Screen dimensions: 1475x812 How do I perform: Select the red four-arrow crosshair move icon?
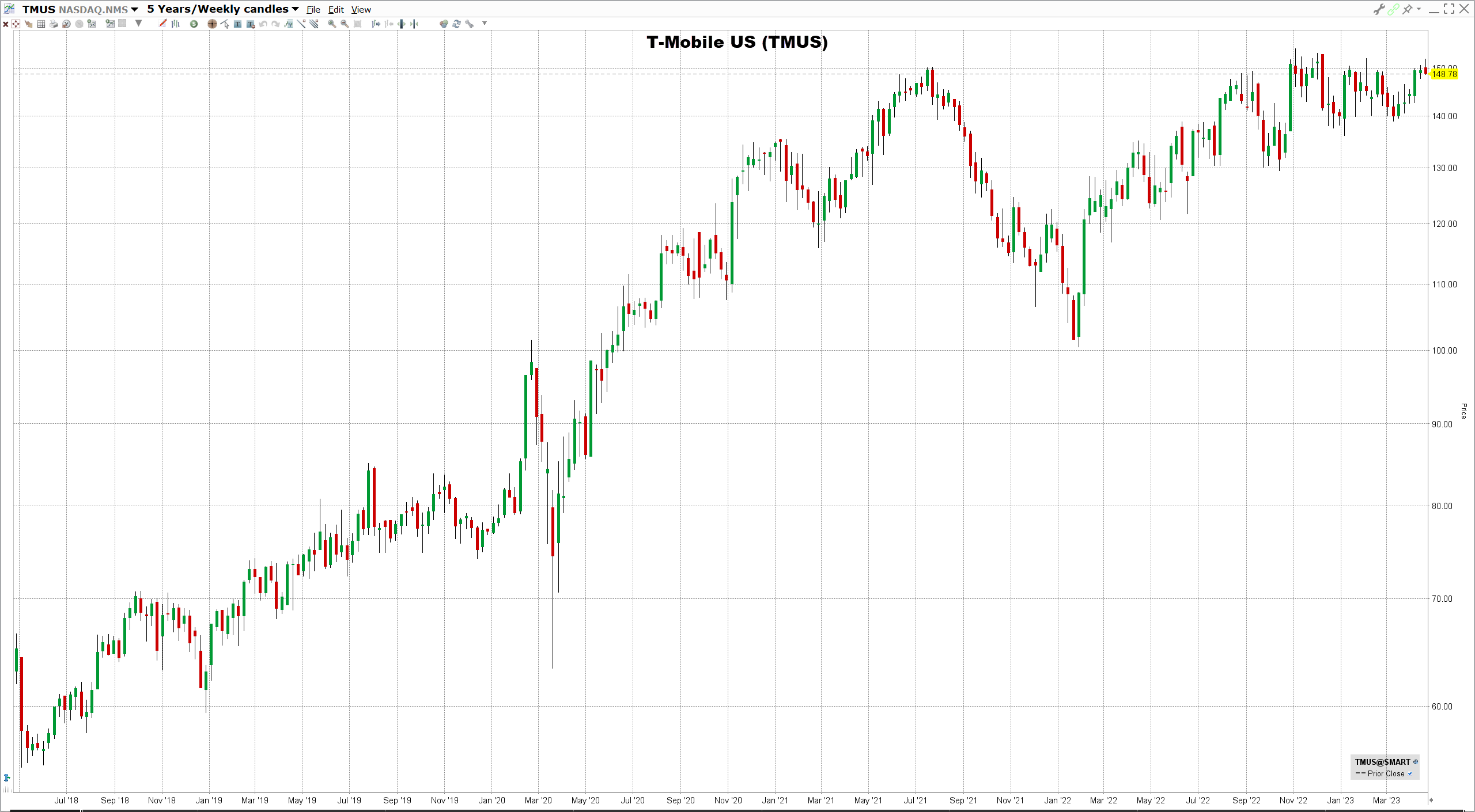(16, 24)
